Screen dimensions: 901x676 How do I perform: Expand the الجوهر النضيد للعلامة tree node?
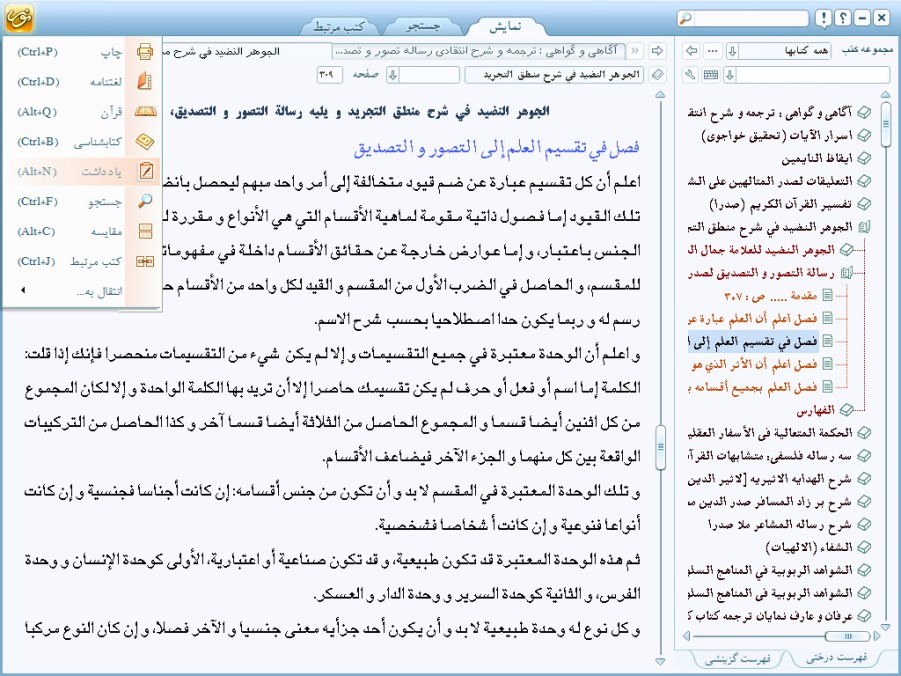coord(846,250)
